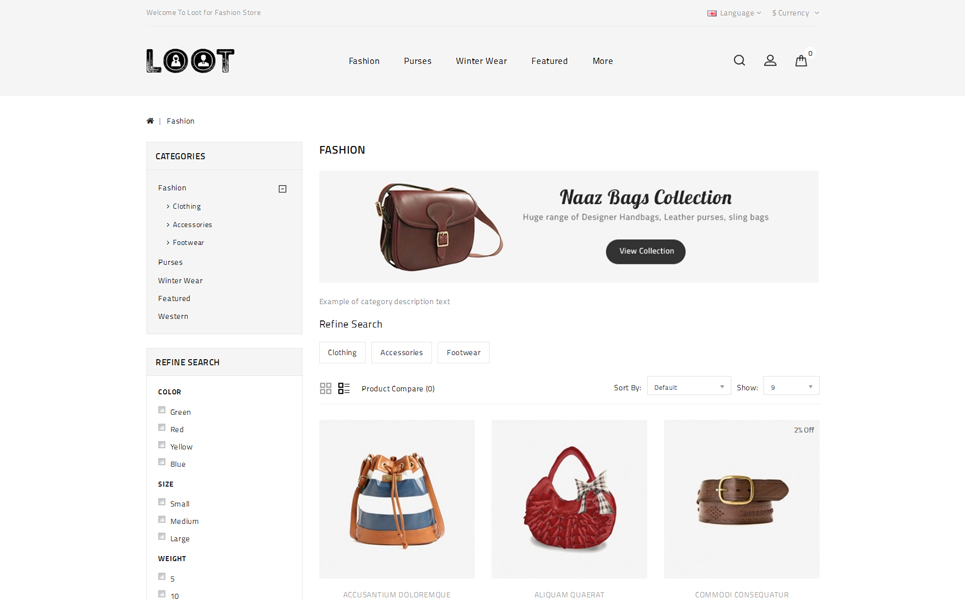Click the home breadcrumb icon
Screen dimensions: 965x600
pos(150,121)
